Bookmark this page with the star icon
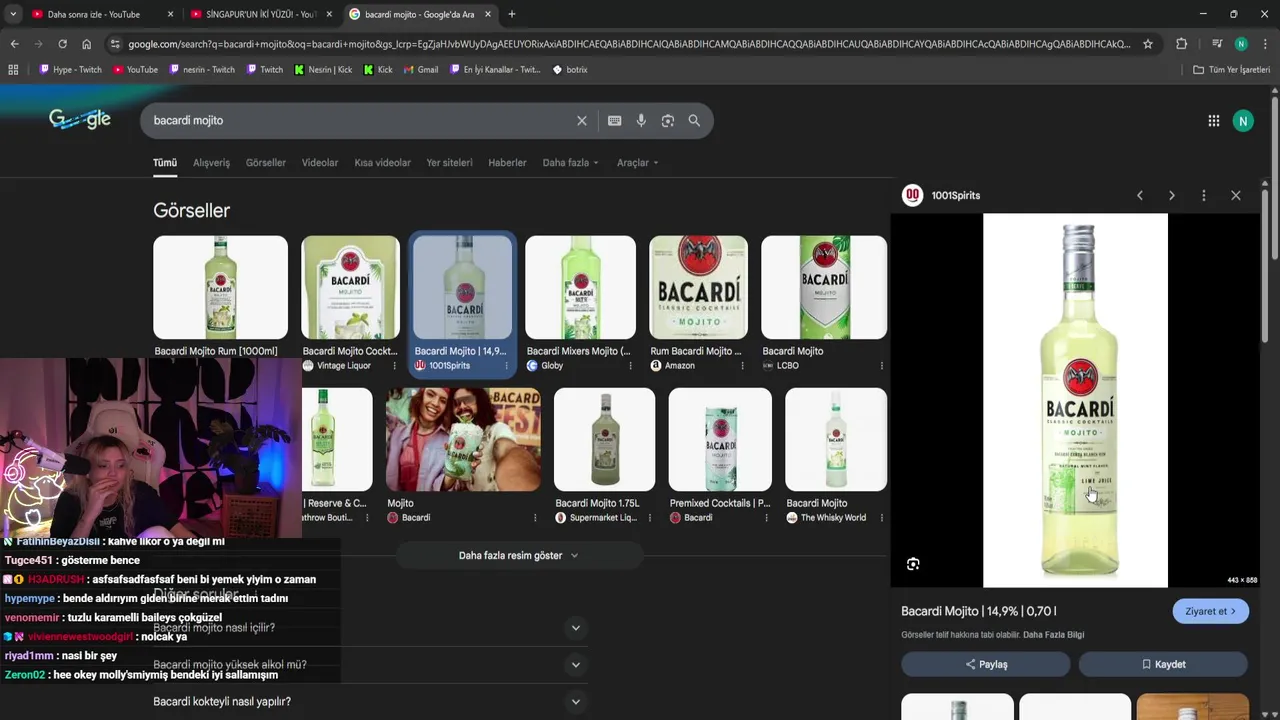1280x720 pixels. (1148, 44)
